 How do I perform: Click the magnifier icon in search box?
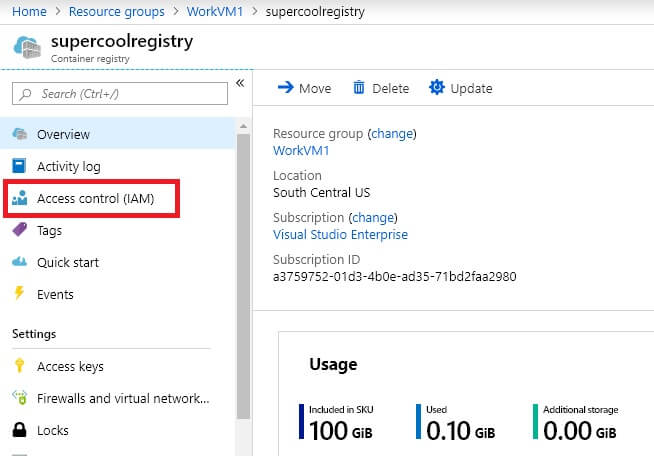click(x=25, y=94)
